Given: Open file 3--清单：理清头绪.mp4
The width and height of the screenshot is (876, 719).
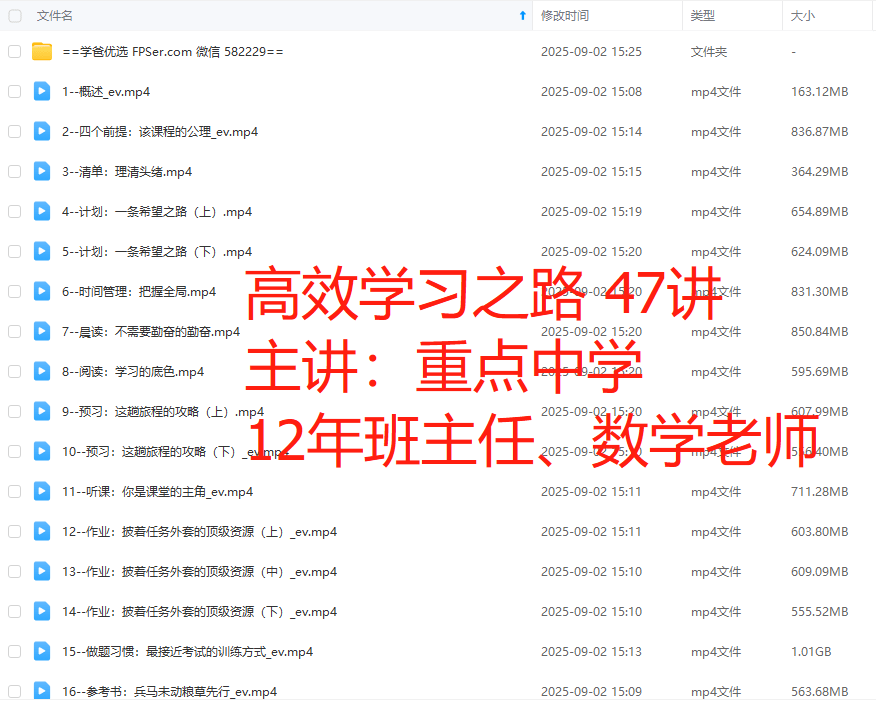Looking at the screenshot, I should pos(127,172).
